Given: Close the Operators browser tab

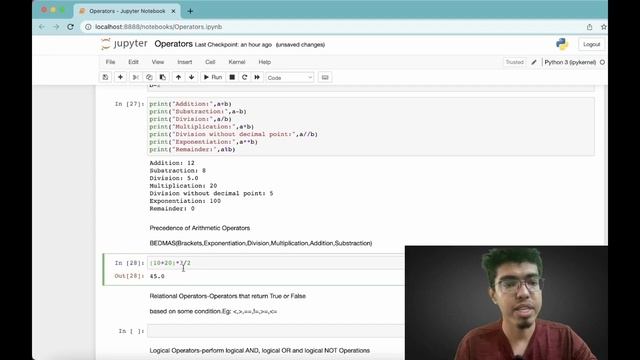Looking at the screenshot, I should coord(173,11).
